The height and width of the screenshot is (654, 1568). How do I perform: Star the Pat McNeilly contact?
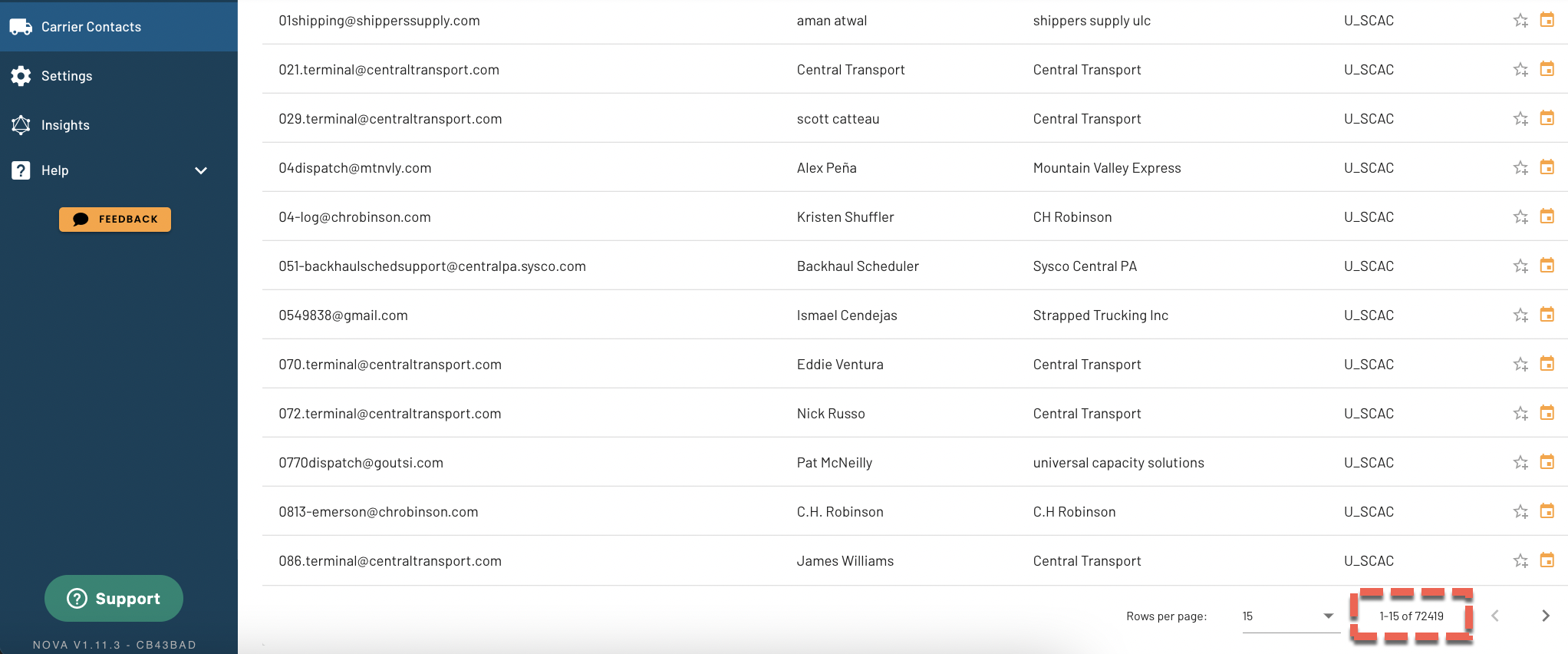coord(1520,463)
